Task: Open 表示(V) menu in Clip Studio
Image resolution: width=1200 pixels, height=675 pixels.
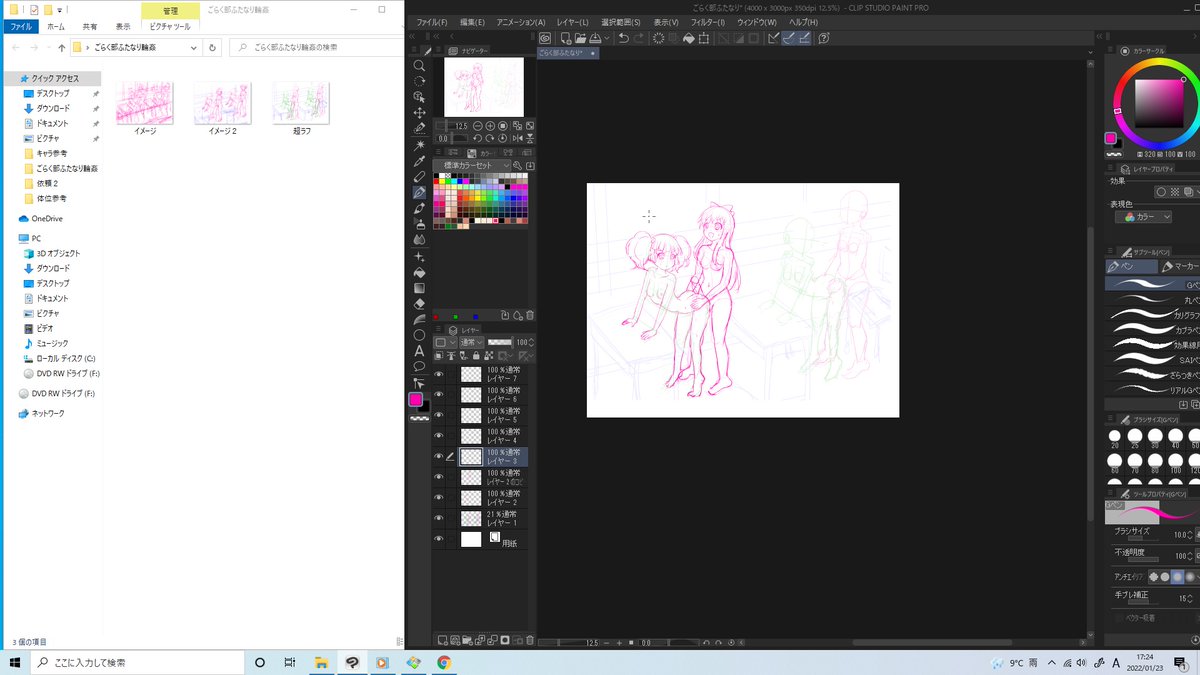Action: coord(666,22)
